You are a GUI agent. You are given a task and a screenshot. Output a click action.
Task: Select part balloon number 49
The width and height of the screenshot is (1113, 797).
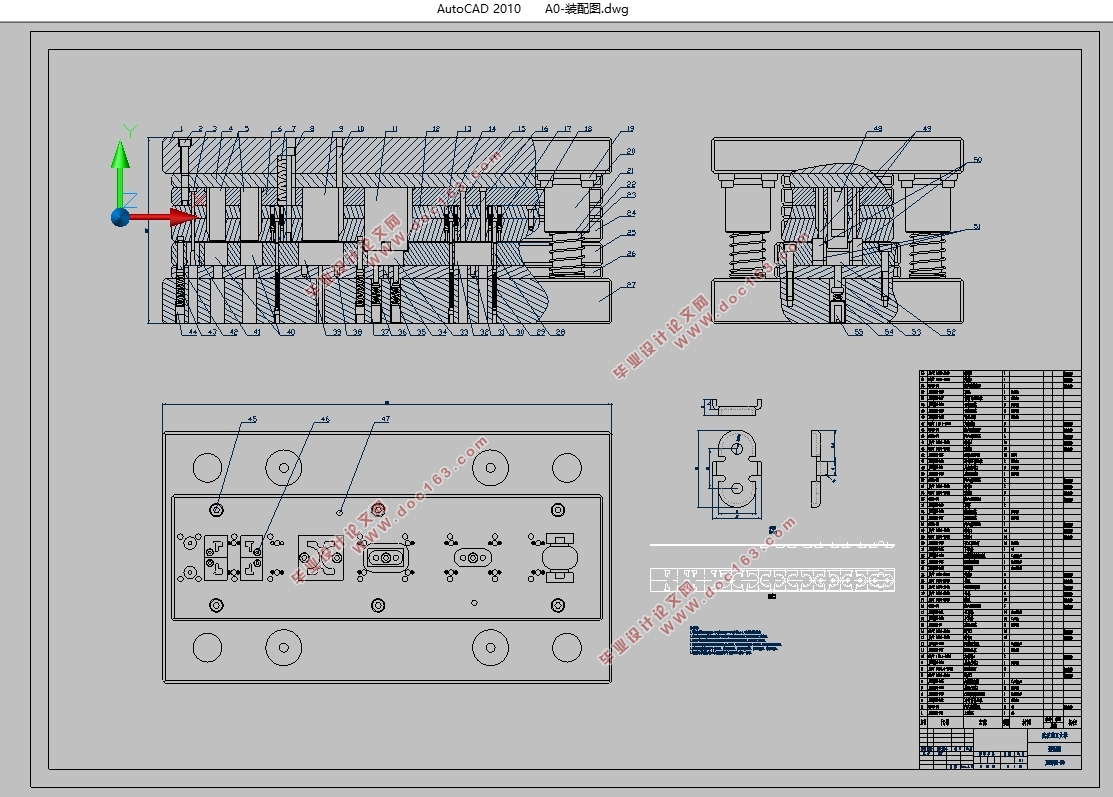tap(927, 129)
